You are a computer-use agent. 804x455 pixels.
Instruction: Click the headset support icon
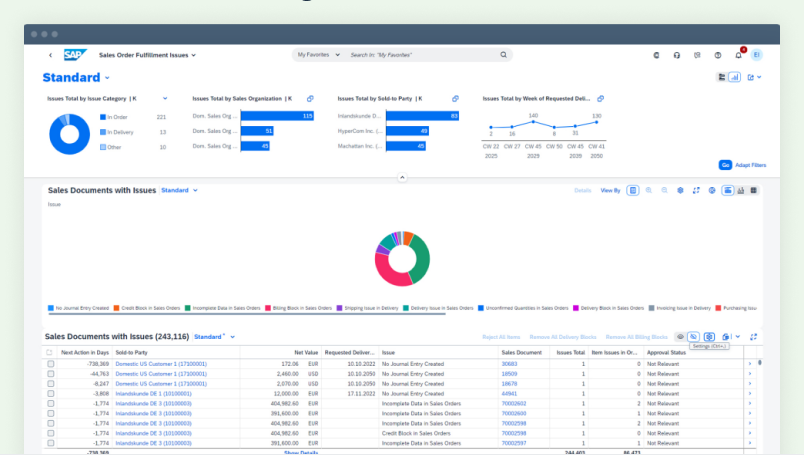677,55
